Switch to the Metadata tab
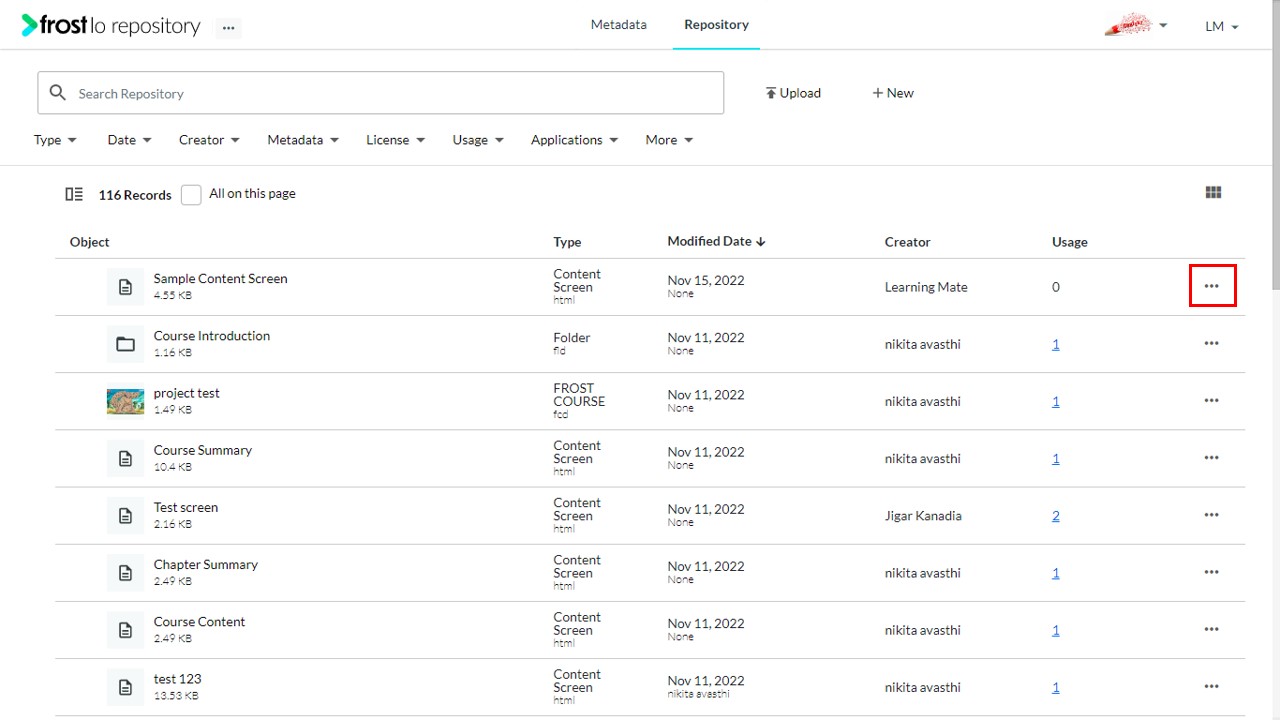The width and height of the screenshot is (1280, 720). [619, 25]
